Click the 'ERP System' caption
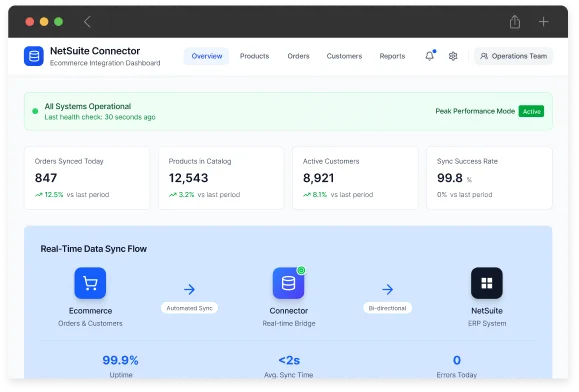Screen dimensions: 579x392 coord(487,323)
